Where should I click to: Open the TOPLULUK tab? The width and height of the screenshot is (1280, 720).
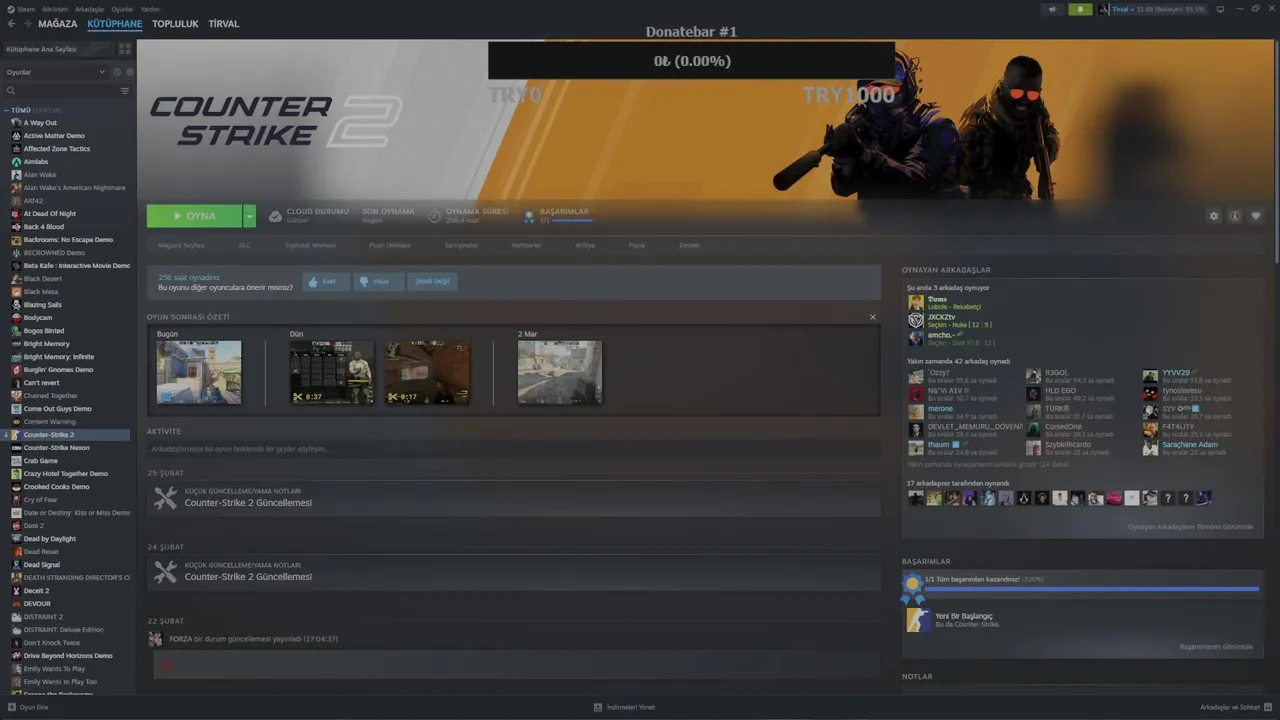pos(175,24)
